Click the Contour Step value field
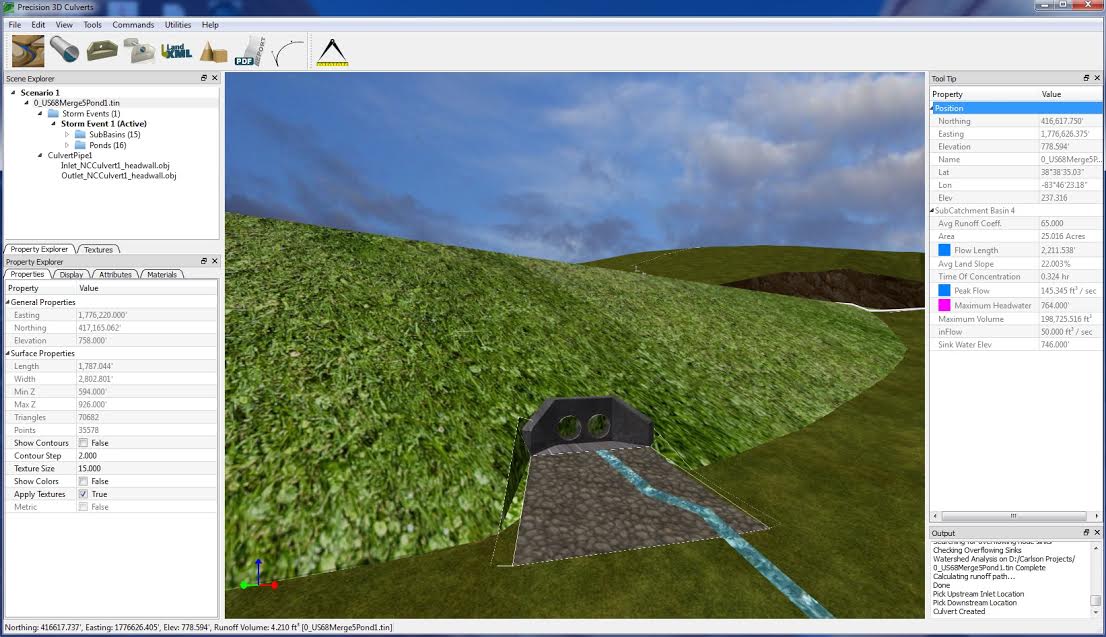Screen dimensions: 1106x637 coord(146,456)
